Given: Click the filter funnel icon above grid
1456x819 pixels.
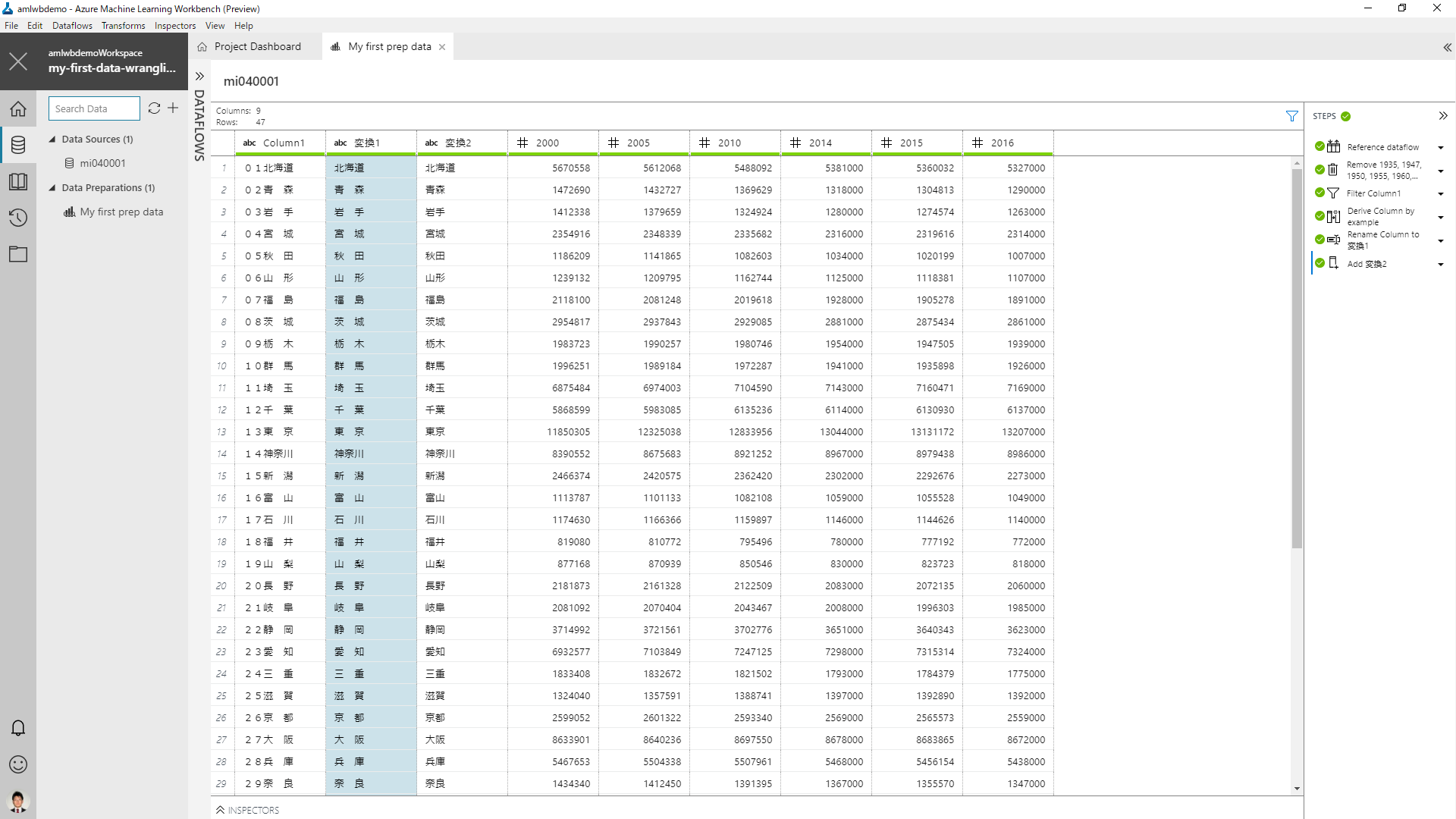Looking at the screenshot, I should coord(1291,116).
